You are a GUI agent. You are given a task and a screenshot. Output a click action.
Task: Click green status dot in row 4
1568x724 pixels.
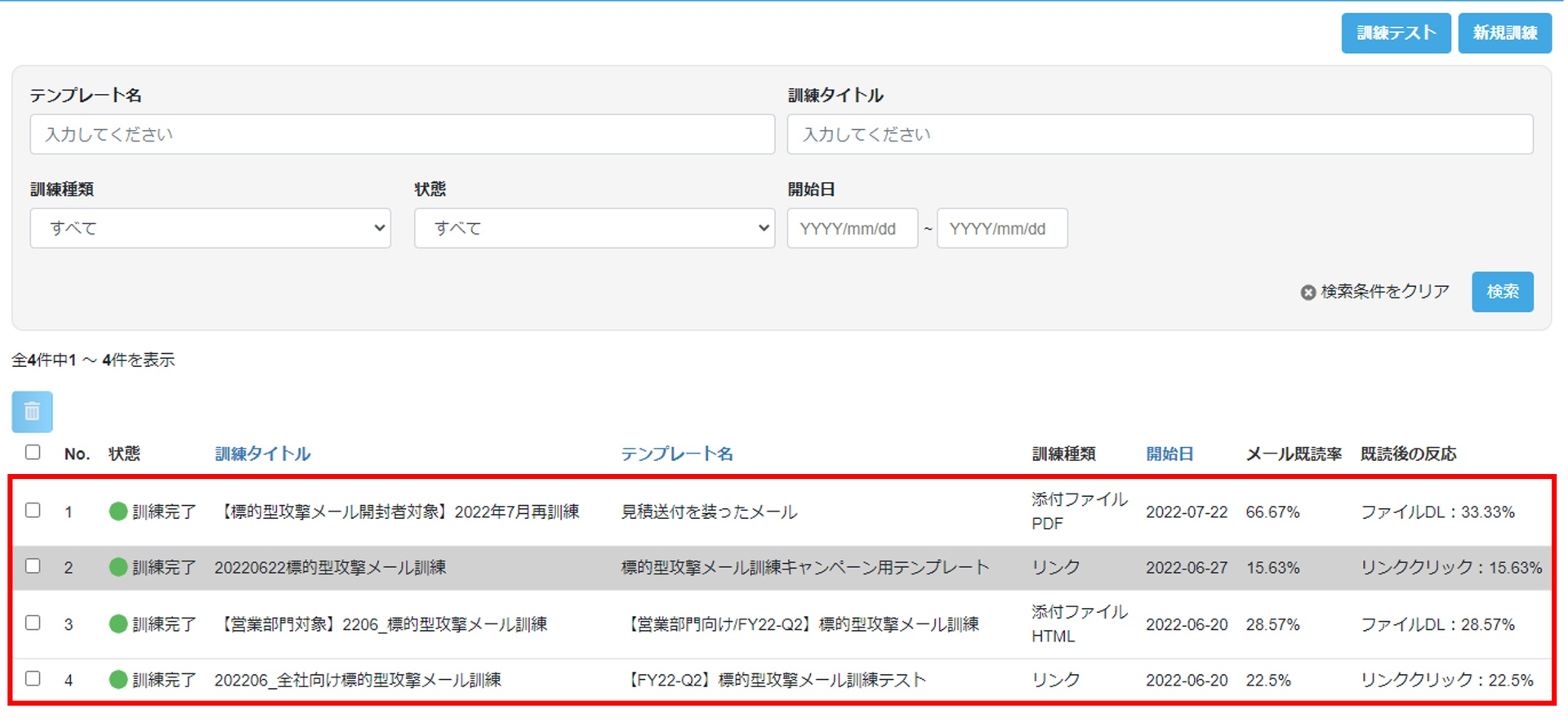point(118,679)
